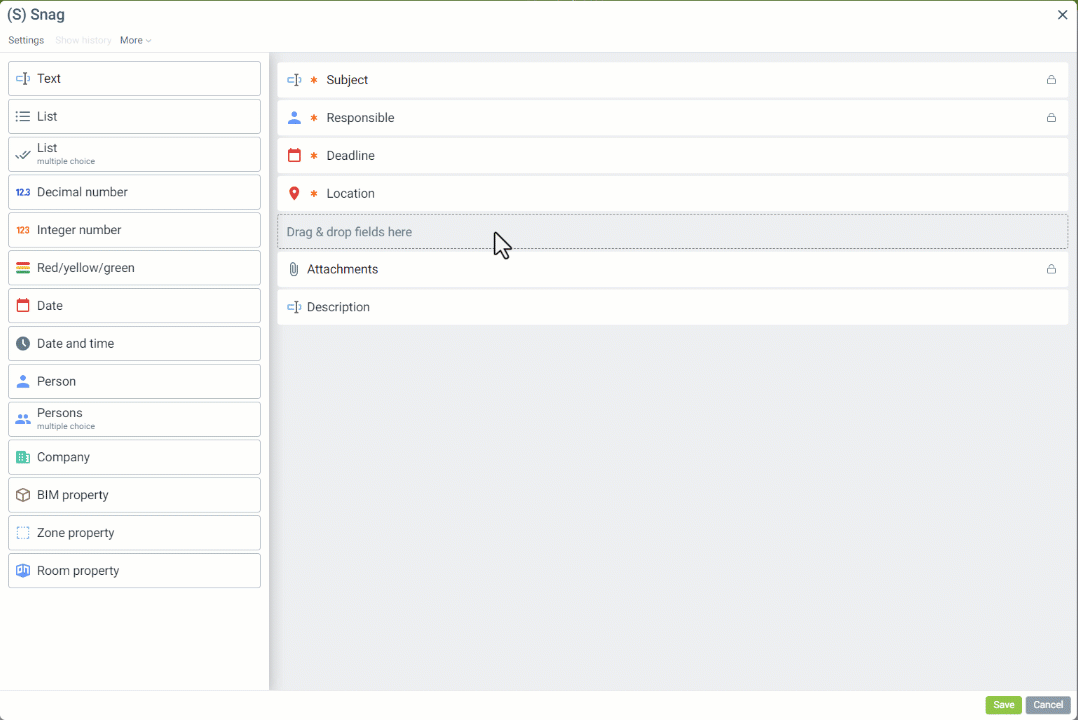The height and width of the screenshot is (720, 1078).
Task: Click the Drag & drop fields area
Action: click(672, 232)
